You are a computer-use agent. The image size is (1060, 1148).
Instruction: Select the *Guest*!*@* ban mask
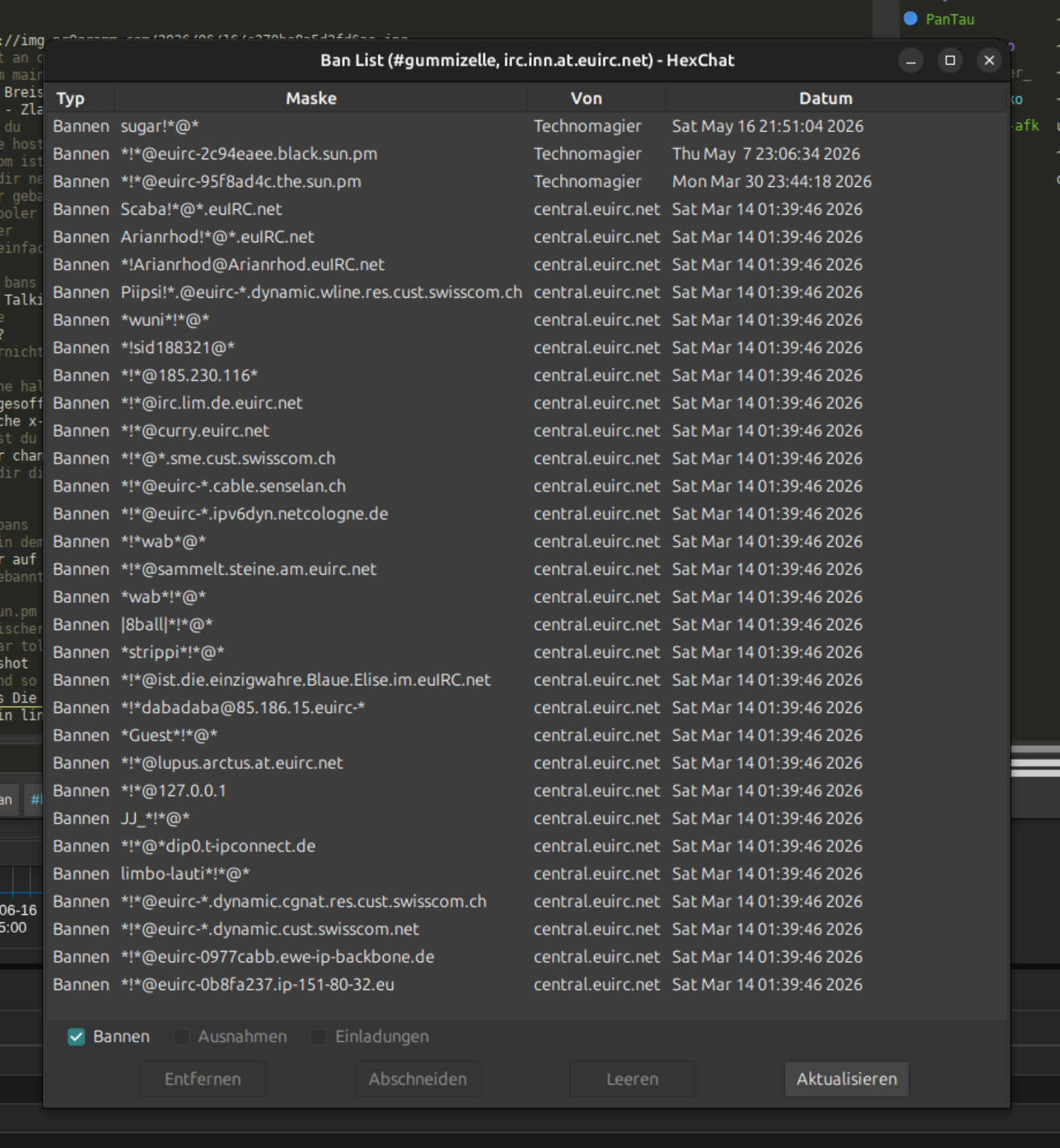(x=169, y=735)
